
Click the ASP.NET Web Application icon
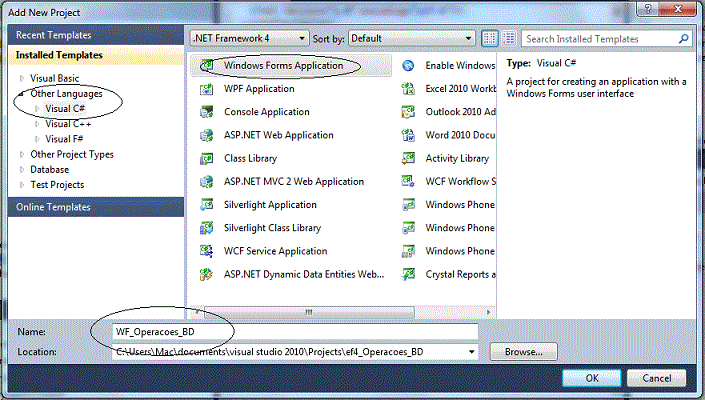point(207,135)
